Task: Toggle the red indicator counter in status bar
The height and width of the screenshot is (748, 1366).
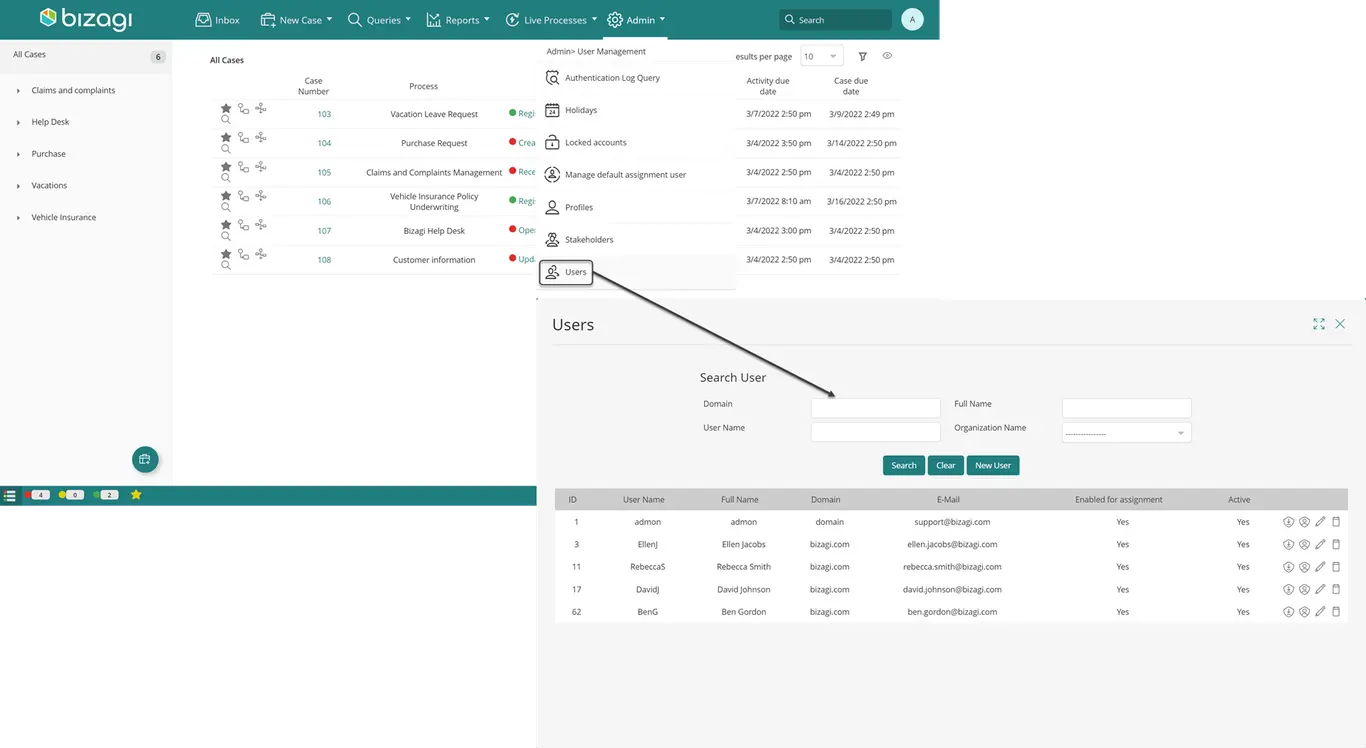Action: click(37, 495)
